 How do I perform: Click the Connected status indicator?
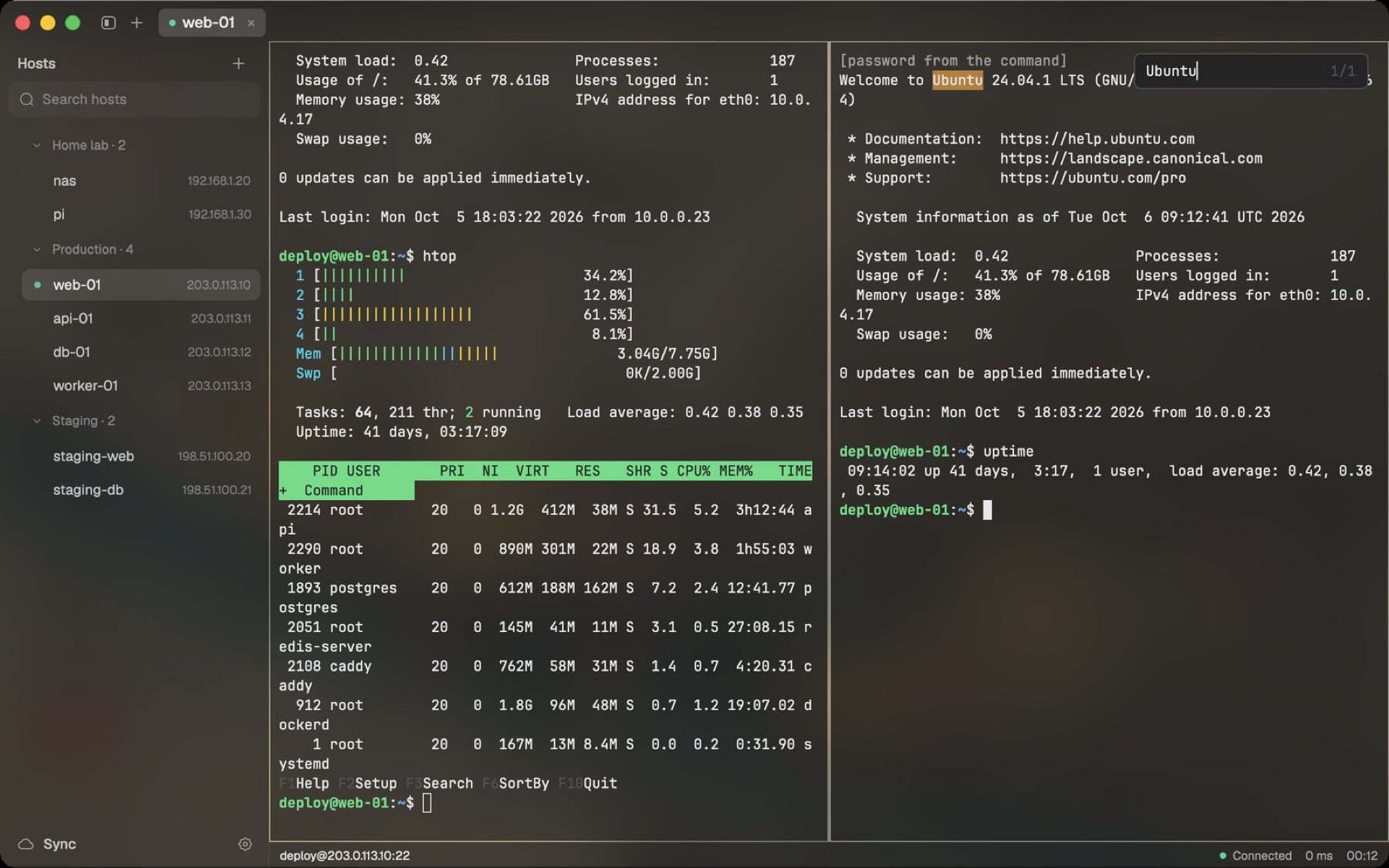tap(1256, 856)
